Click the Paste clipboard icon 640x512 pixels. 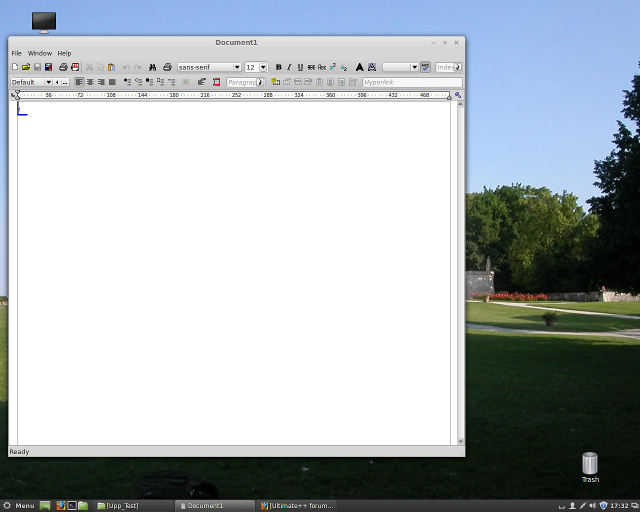click(111, 67)
